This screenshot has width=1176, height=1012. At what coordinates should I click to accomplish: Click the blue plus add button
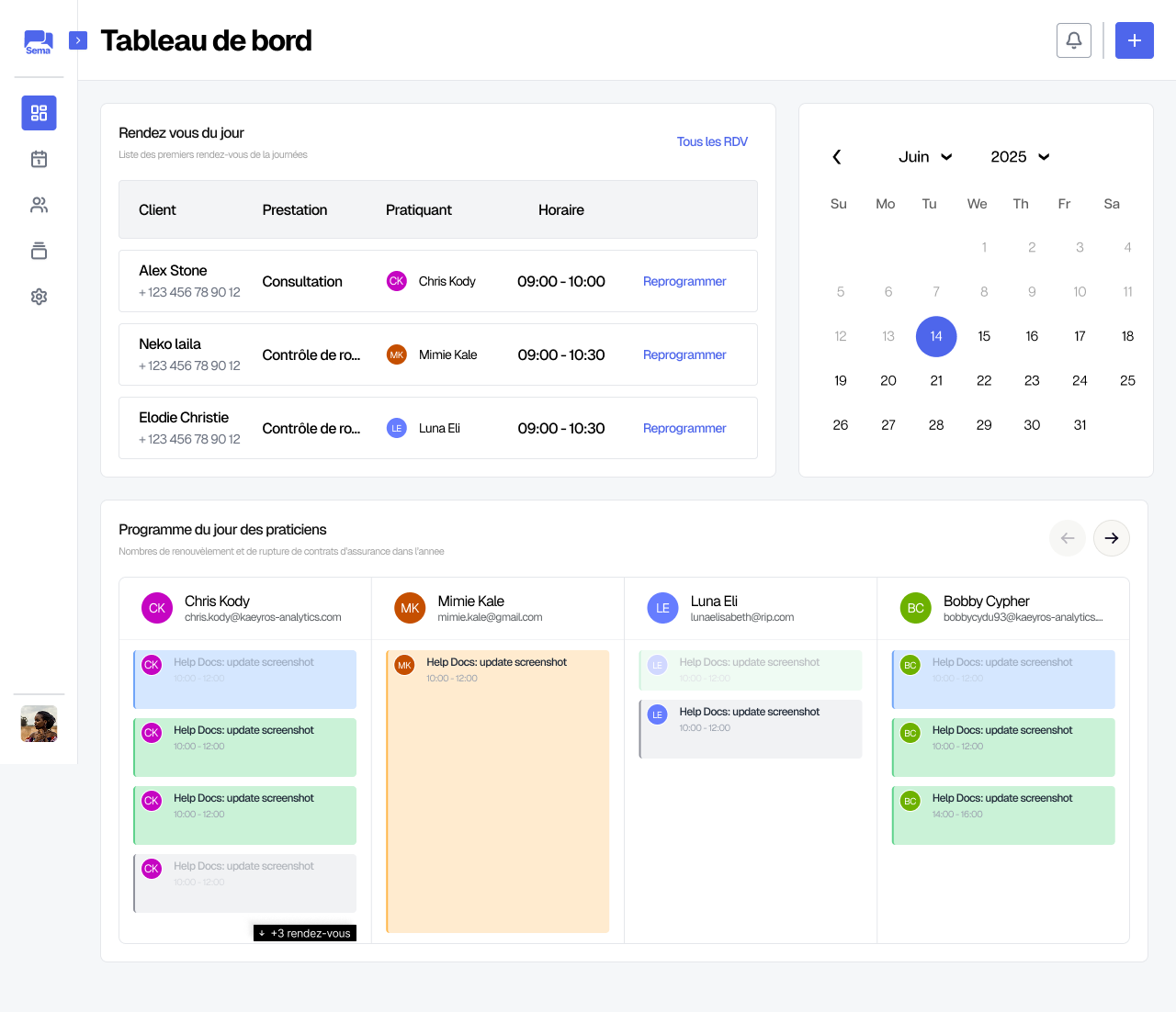(x=1134, y=40)
